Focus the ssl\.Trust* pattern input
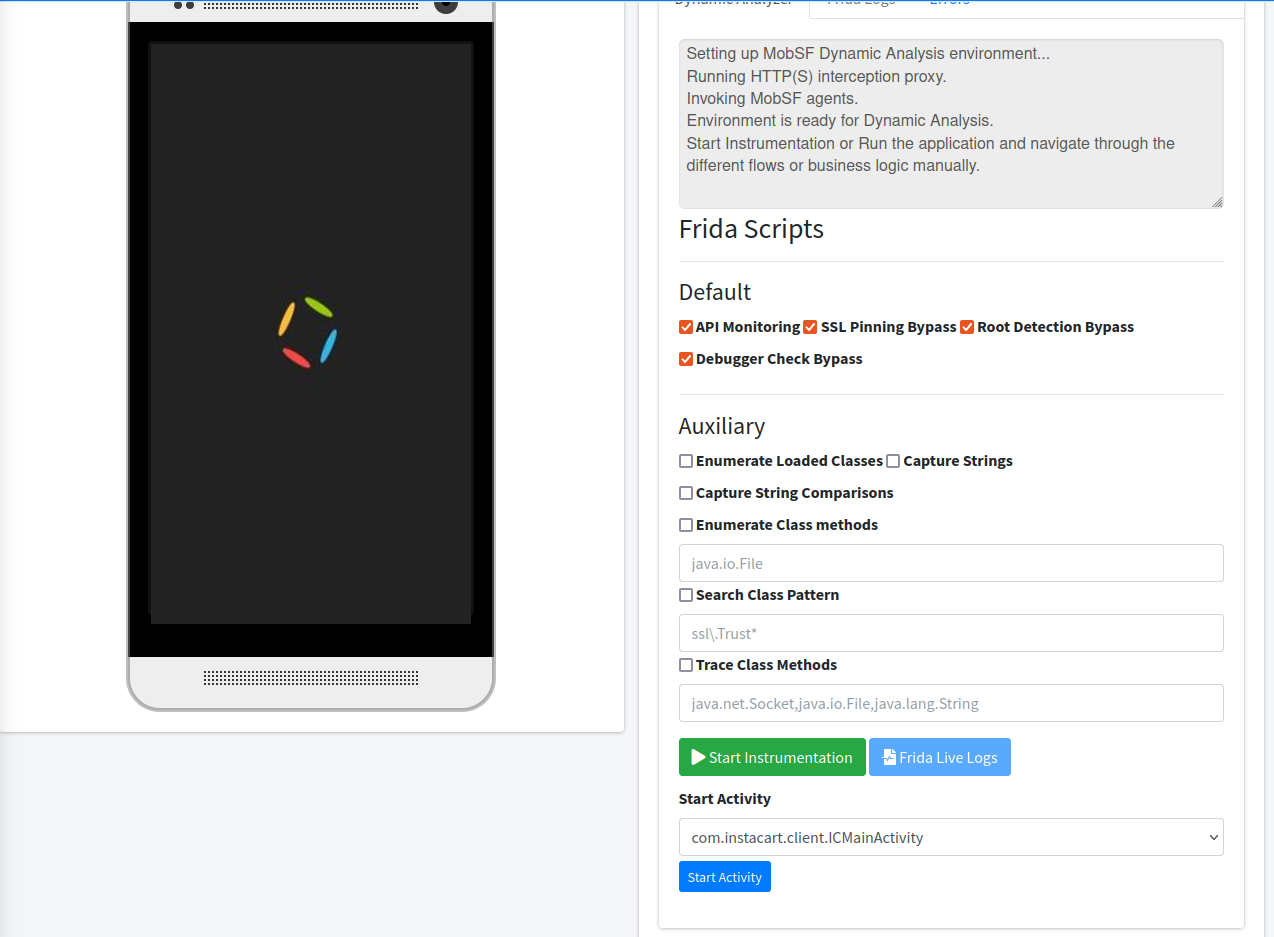1274x937 pixels. (951, 633)
